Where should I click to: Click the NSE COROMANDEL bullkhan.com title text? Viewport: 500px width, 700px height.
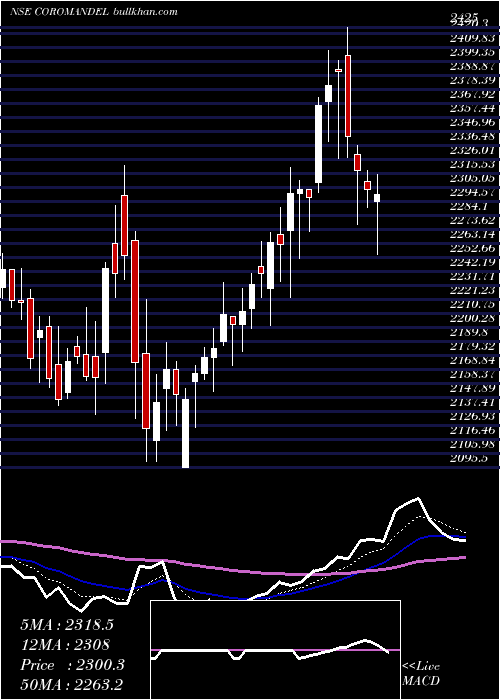pos(94,12)
